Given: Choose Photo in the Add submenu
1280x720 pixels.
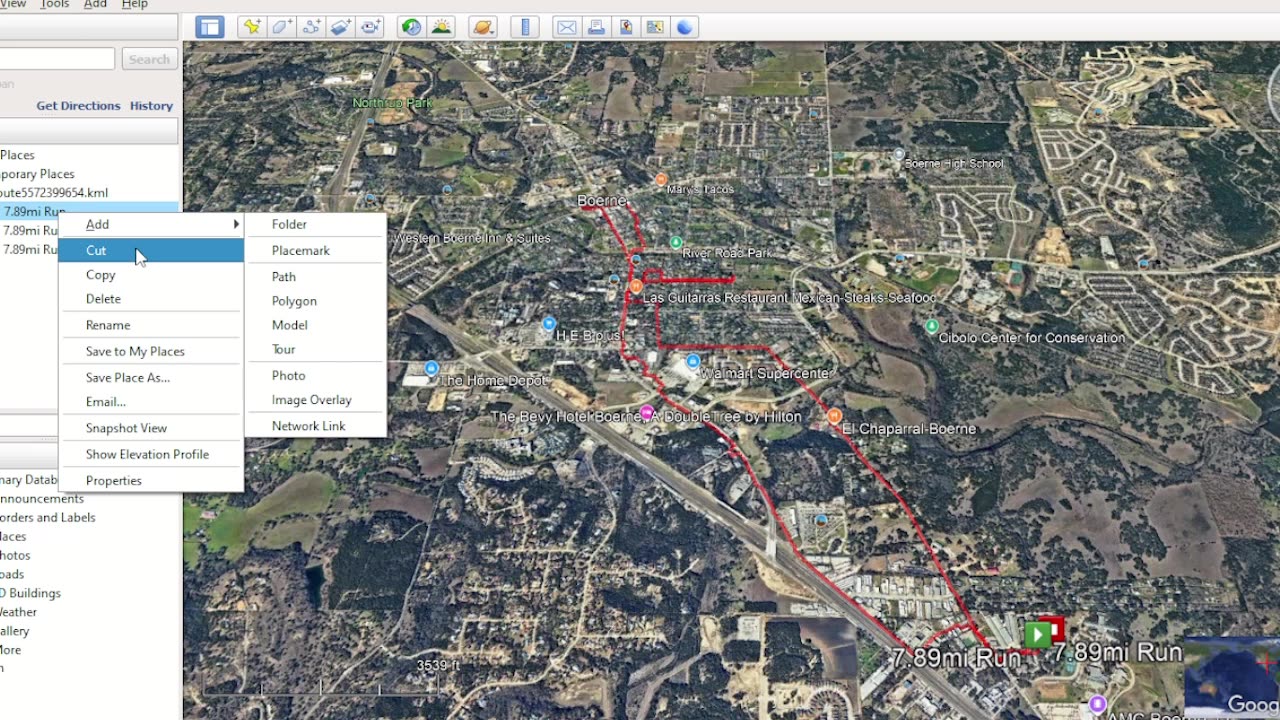Looking at the screenshot, I should pyautogui.click(x=316, y=375).
